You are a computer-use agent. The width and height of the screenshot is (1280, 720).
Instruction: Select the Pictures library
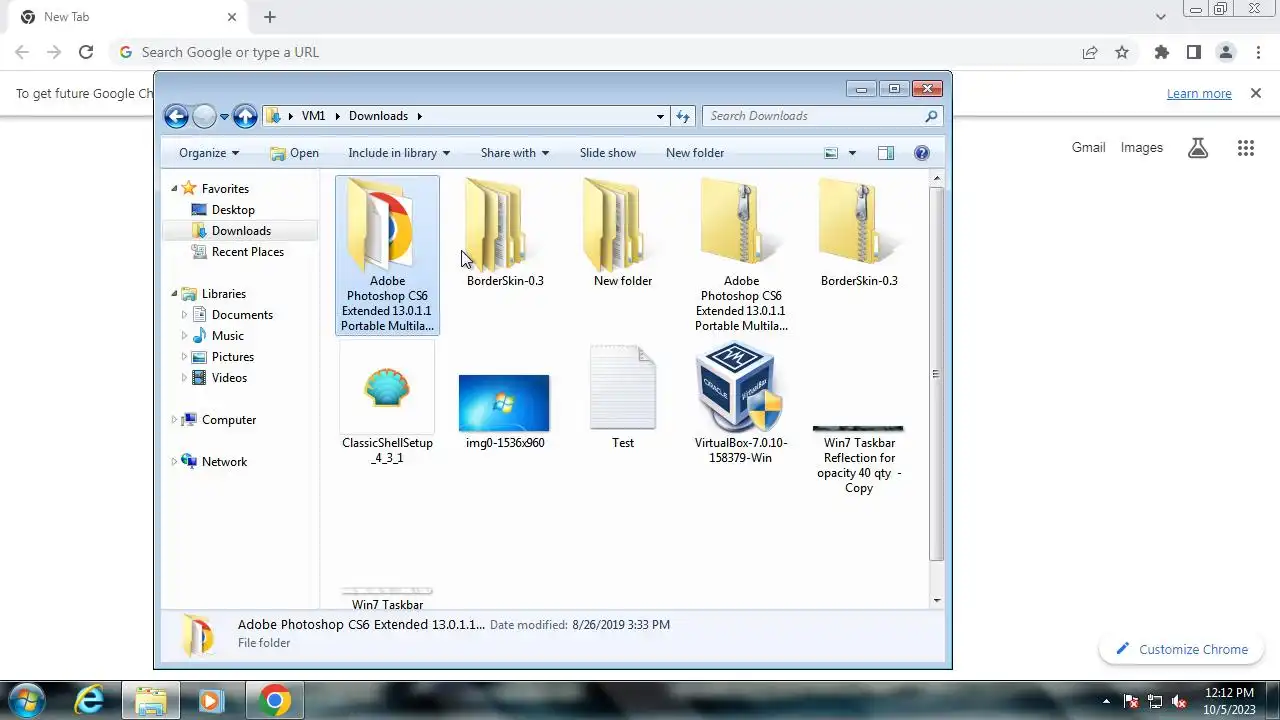(232, 357)
